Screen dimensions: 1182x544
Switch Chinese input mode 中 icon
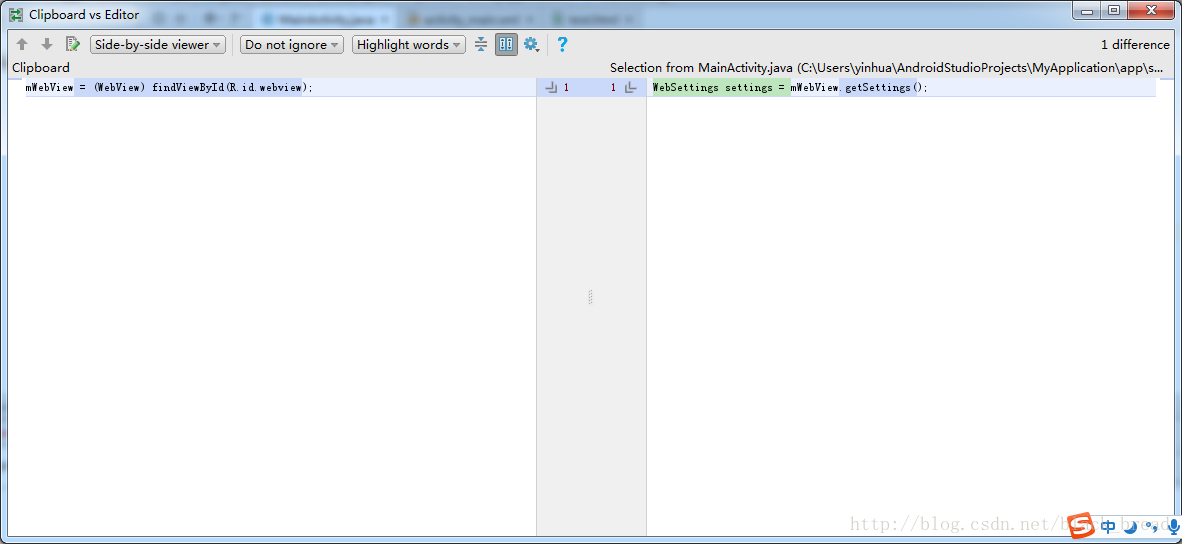(1108, 526)
